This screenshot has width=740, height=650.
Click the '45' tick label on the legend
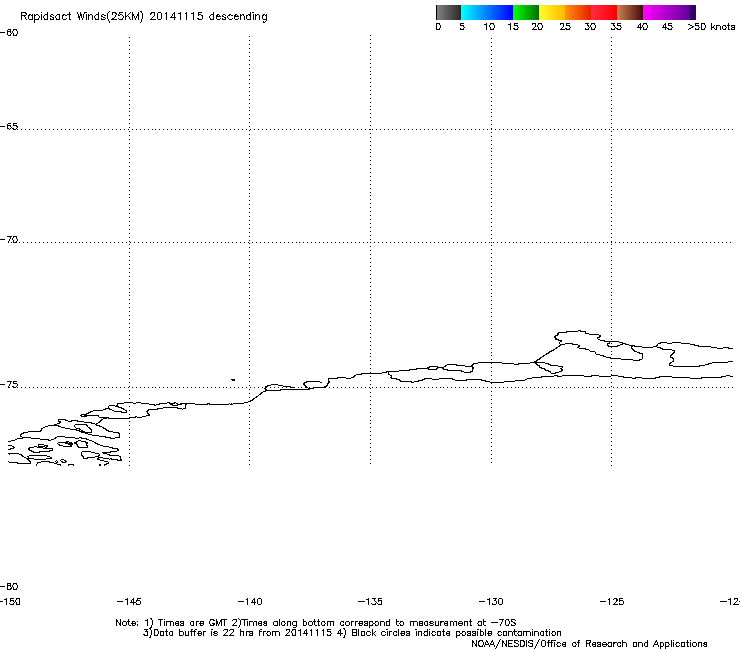667,27
